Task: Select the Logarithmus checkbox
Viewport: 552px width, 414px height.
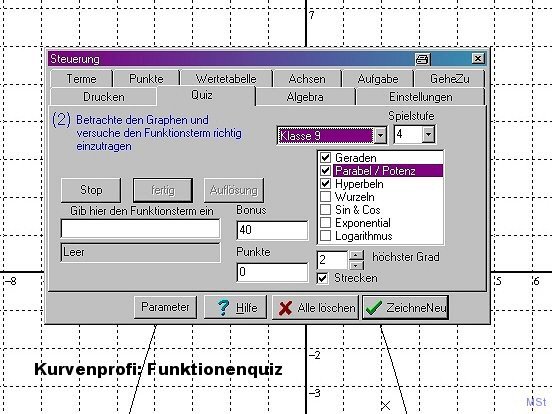Action: pos(325,236)
